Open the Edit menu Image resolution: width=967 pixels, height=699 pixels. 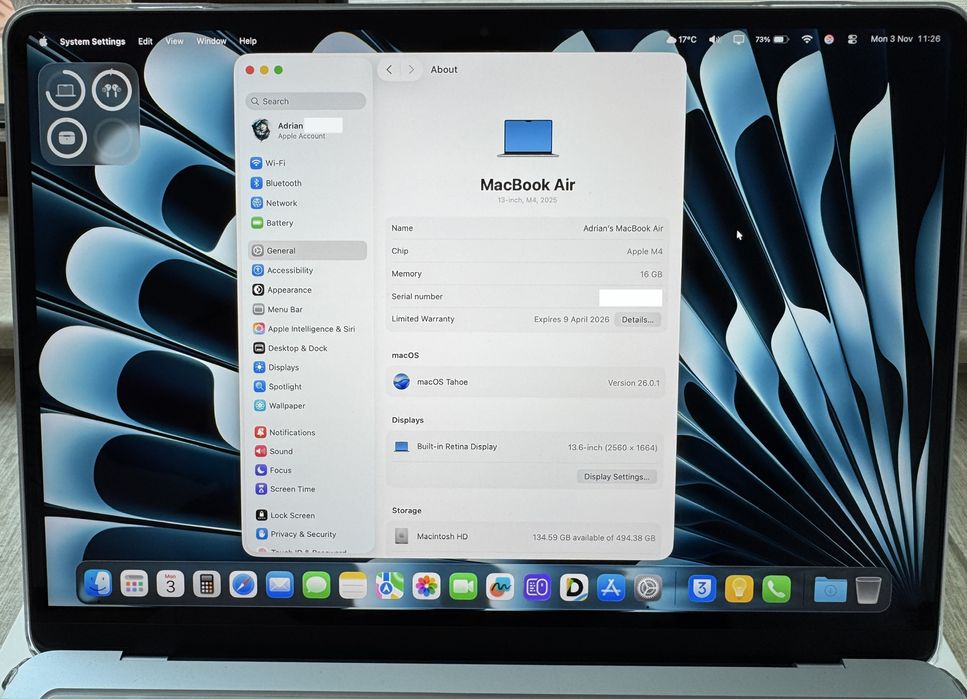click(x=146, y=41)
